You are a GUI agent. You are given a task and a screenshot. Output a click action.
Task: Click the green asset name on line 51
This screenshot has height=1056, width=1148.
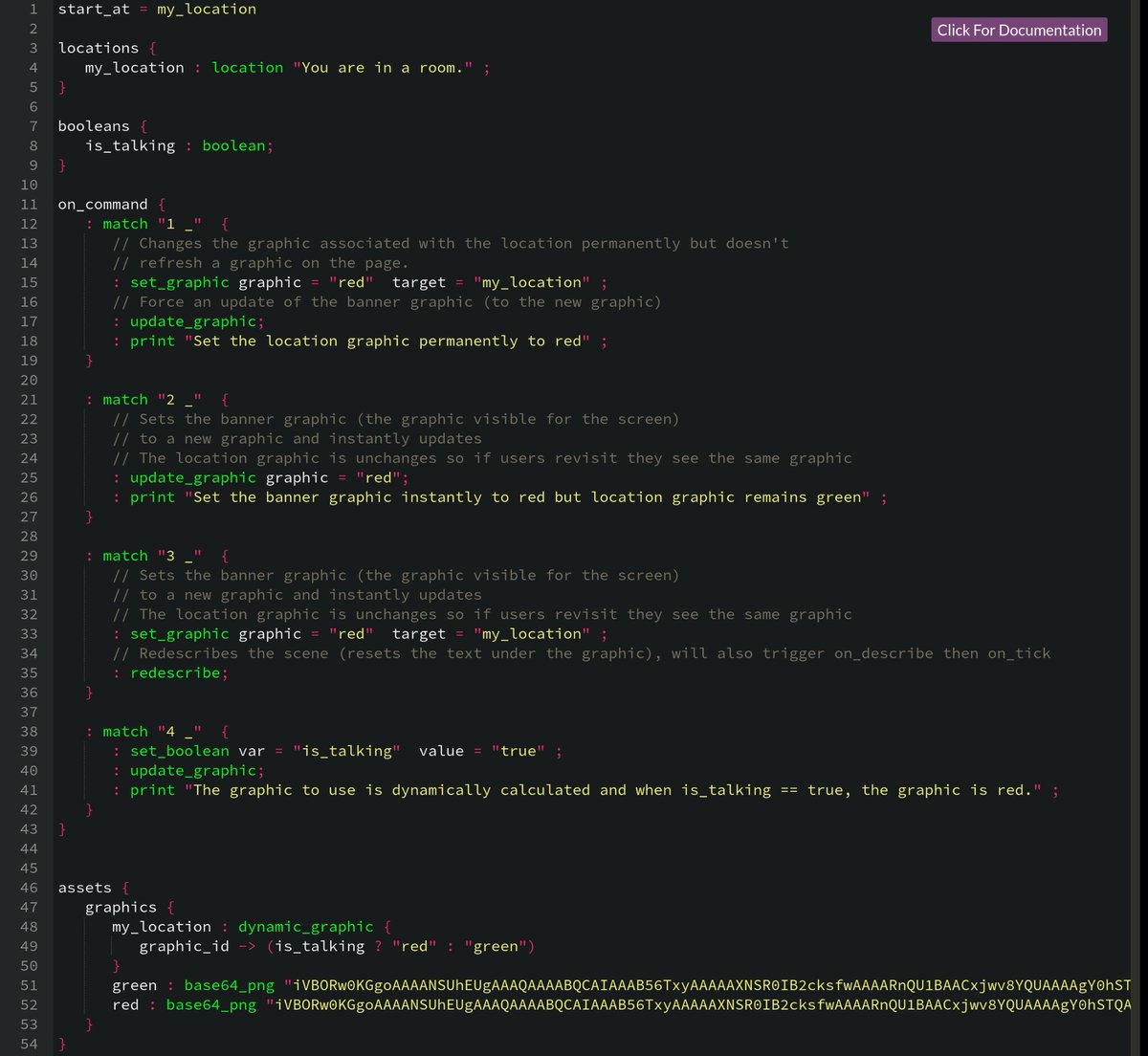click(x=135, y=985)
